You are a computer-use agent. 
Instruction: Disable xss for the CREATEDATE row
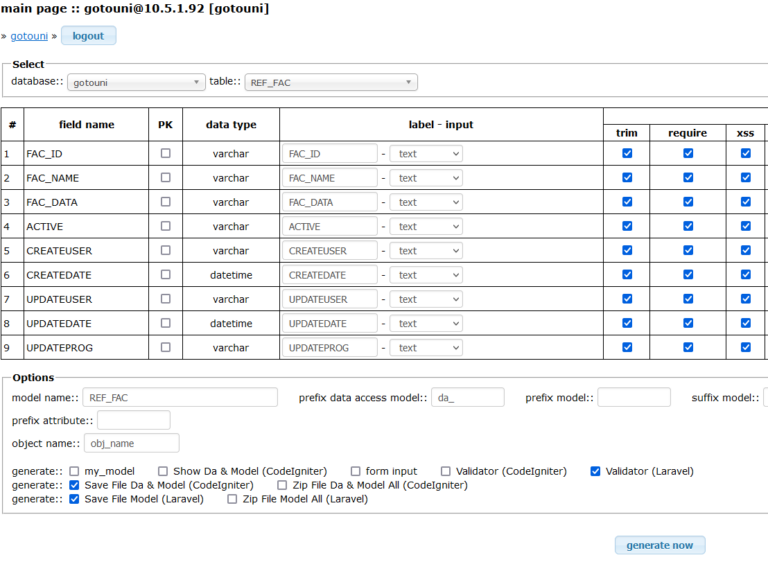point(745,274)
